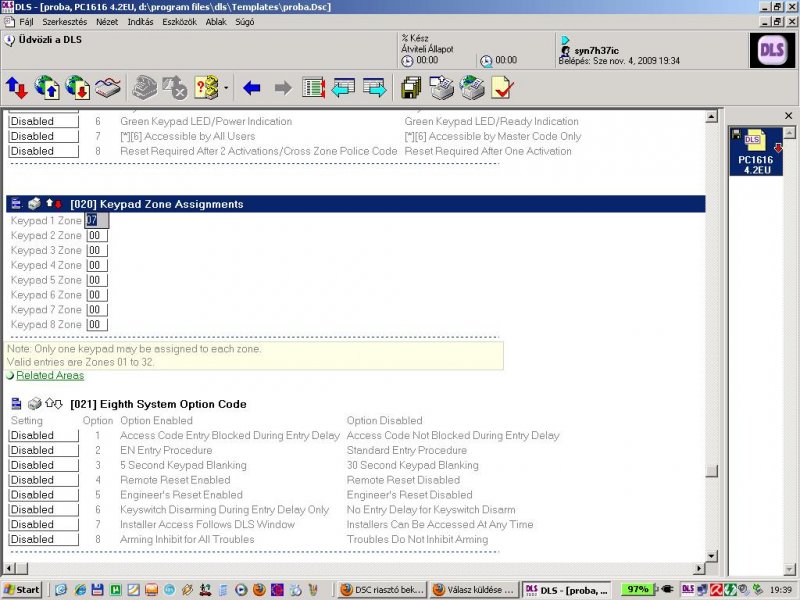Screen dimensions: 800x600
Task: Open the Ablak menu
Action: click(216, 22)
